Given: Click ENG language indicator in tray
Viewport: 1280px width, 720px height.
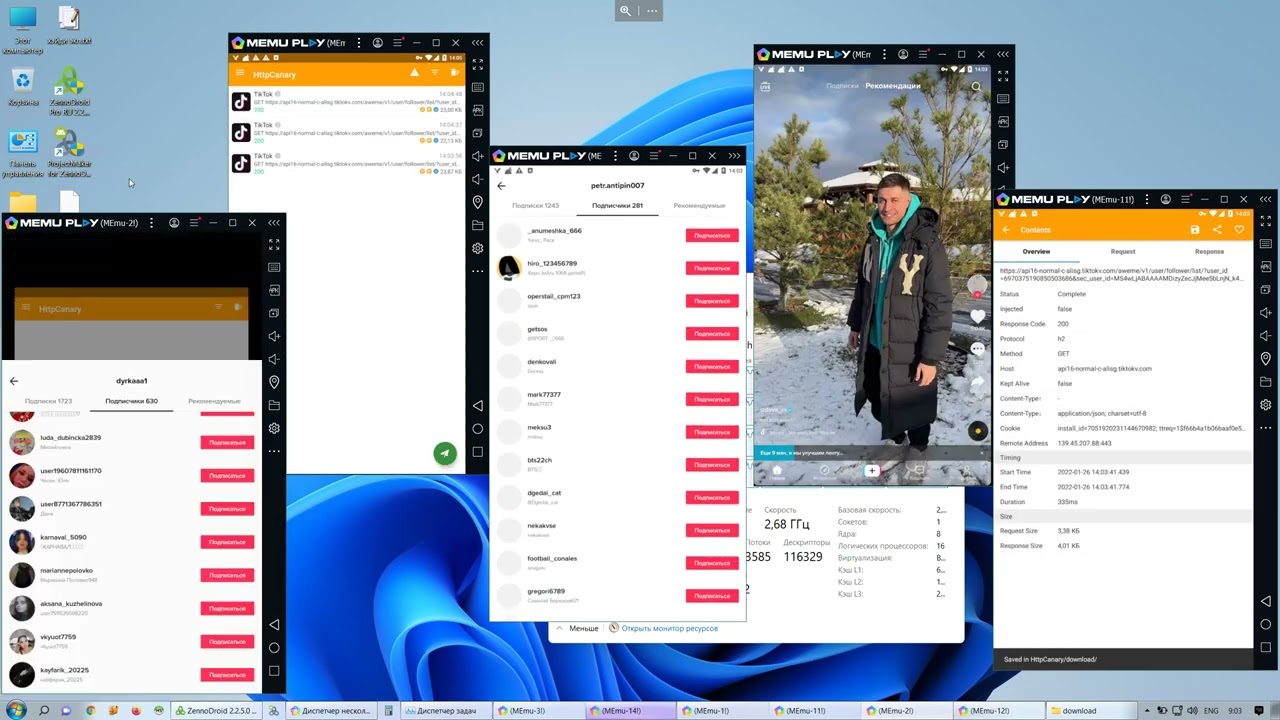Looking at the screenshot, I should pos(1211,711).
